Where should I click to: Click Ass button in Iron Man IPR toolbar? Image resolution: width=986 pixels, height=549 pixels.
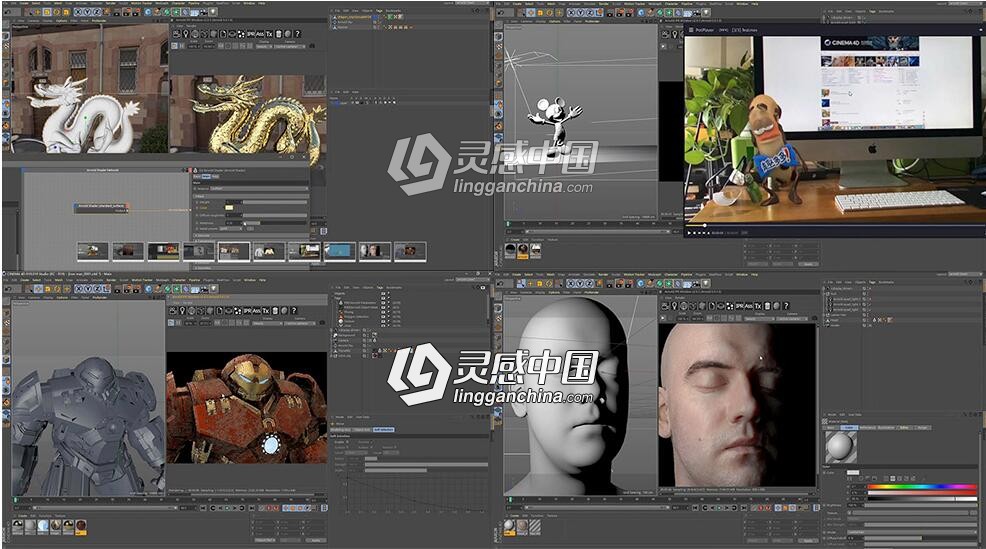(x=257, y=310)
